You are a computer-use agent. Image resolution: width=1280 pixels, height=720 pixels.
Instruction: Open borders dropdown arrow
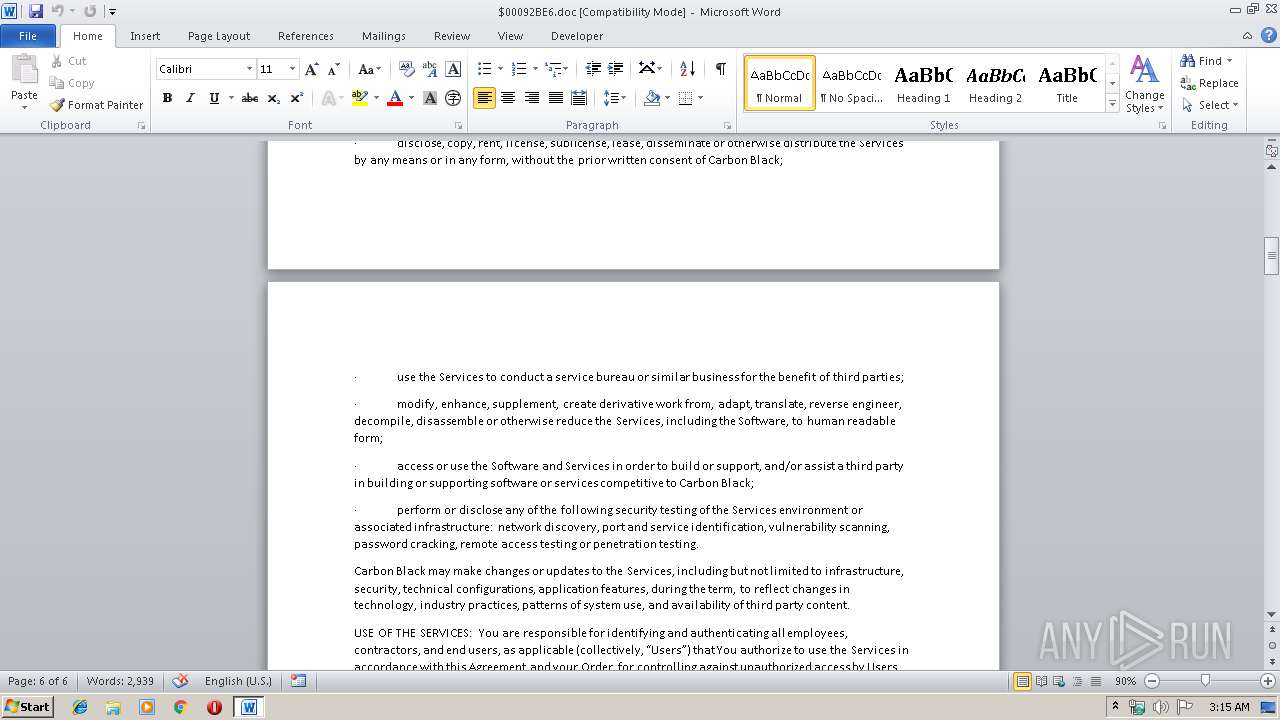click(x=700, y=98)
